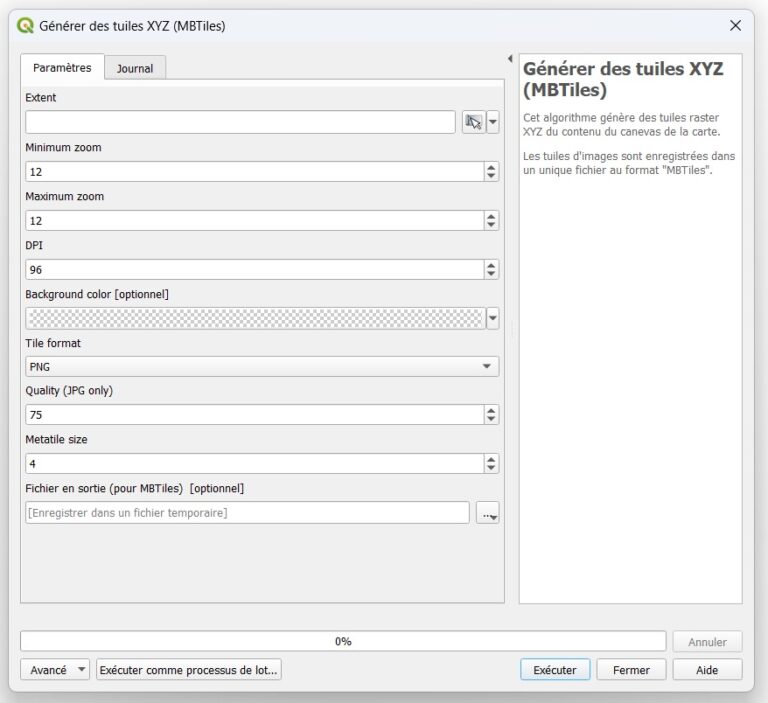Image resolution: width=768 pixels, height=703 pixels.
Task: Open the Background color dropdown arrow
Action: (492, 319)
